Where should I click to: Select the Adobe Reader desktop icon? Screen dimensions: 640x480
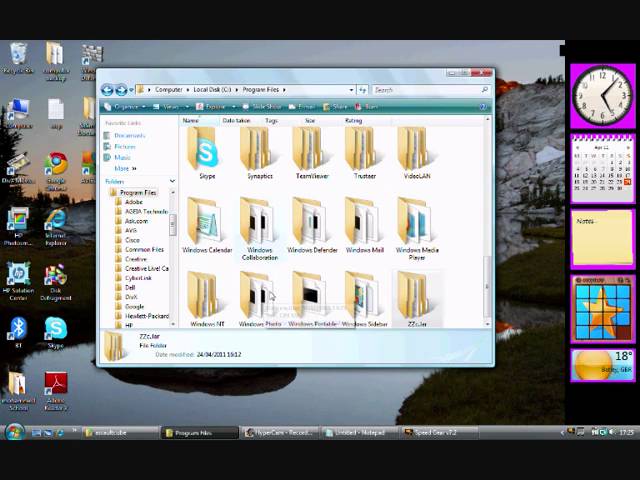(56, 391)
